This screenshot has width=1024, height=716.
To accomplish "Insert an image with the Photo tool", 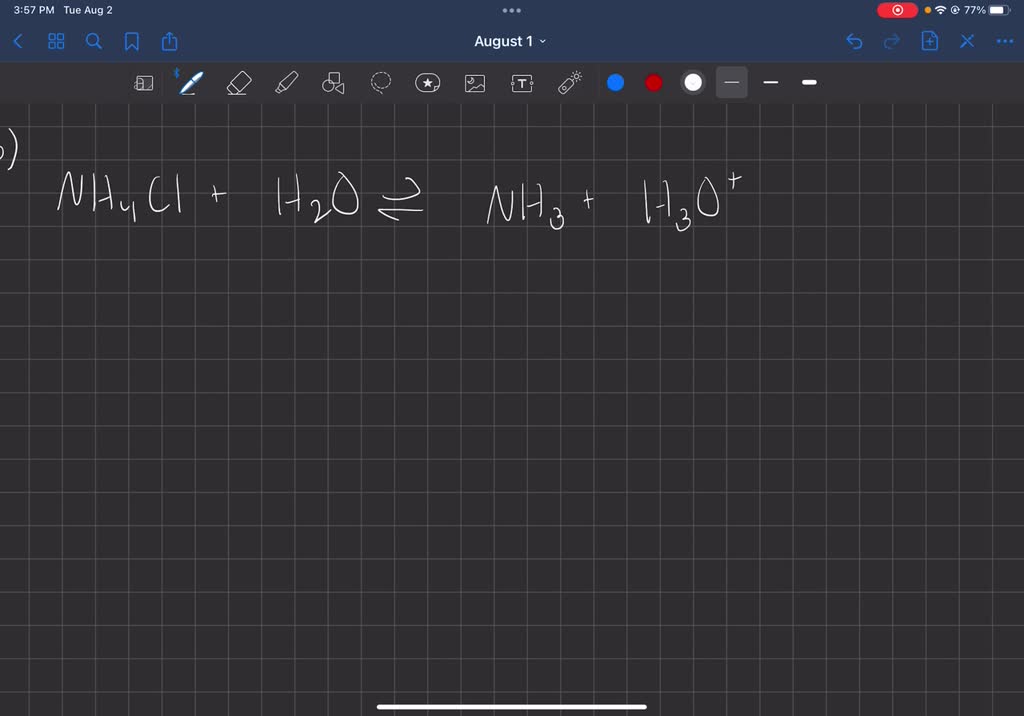I will [x=474, y=83].
